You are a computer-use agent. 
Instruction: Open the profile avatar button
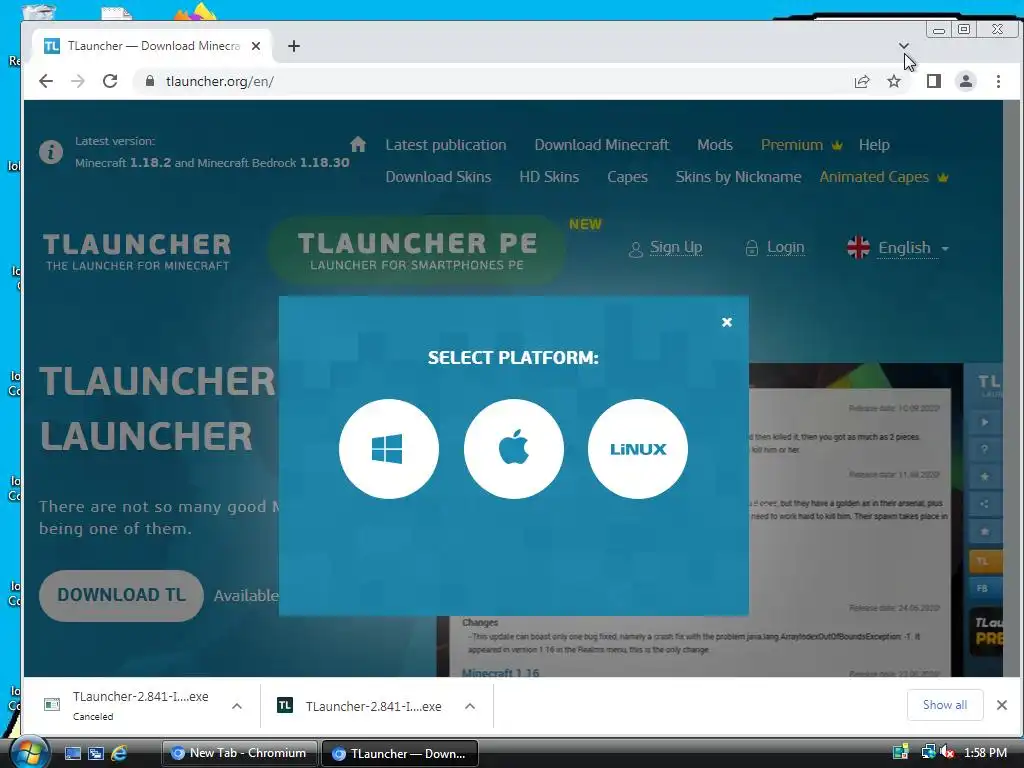tap(966, 81)
